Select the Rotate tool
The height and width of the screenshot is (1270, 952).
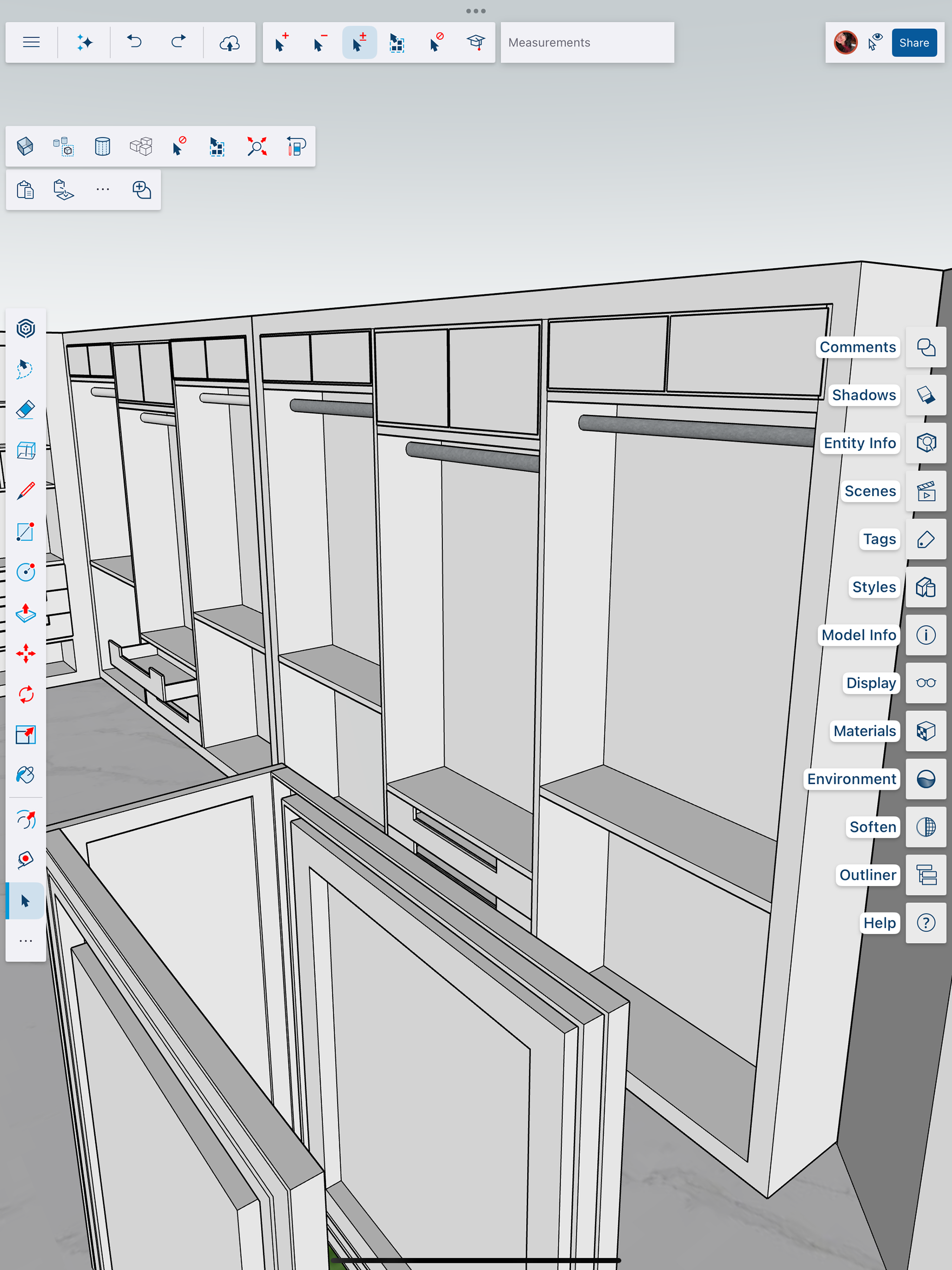pos(26,694)
